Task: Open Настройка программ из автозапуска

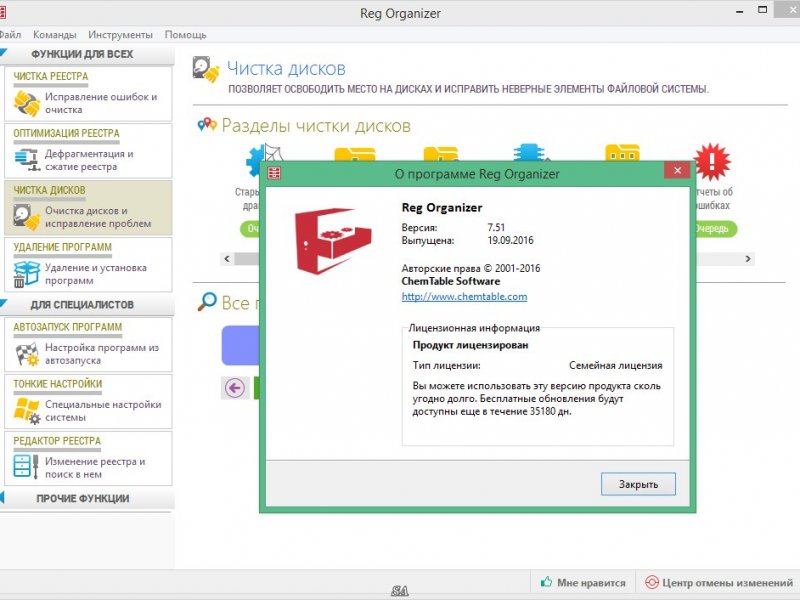Action: coord(102,354)
